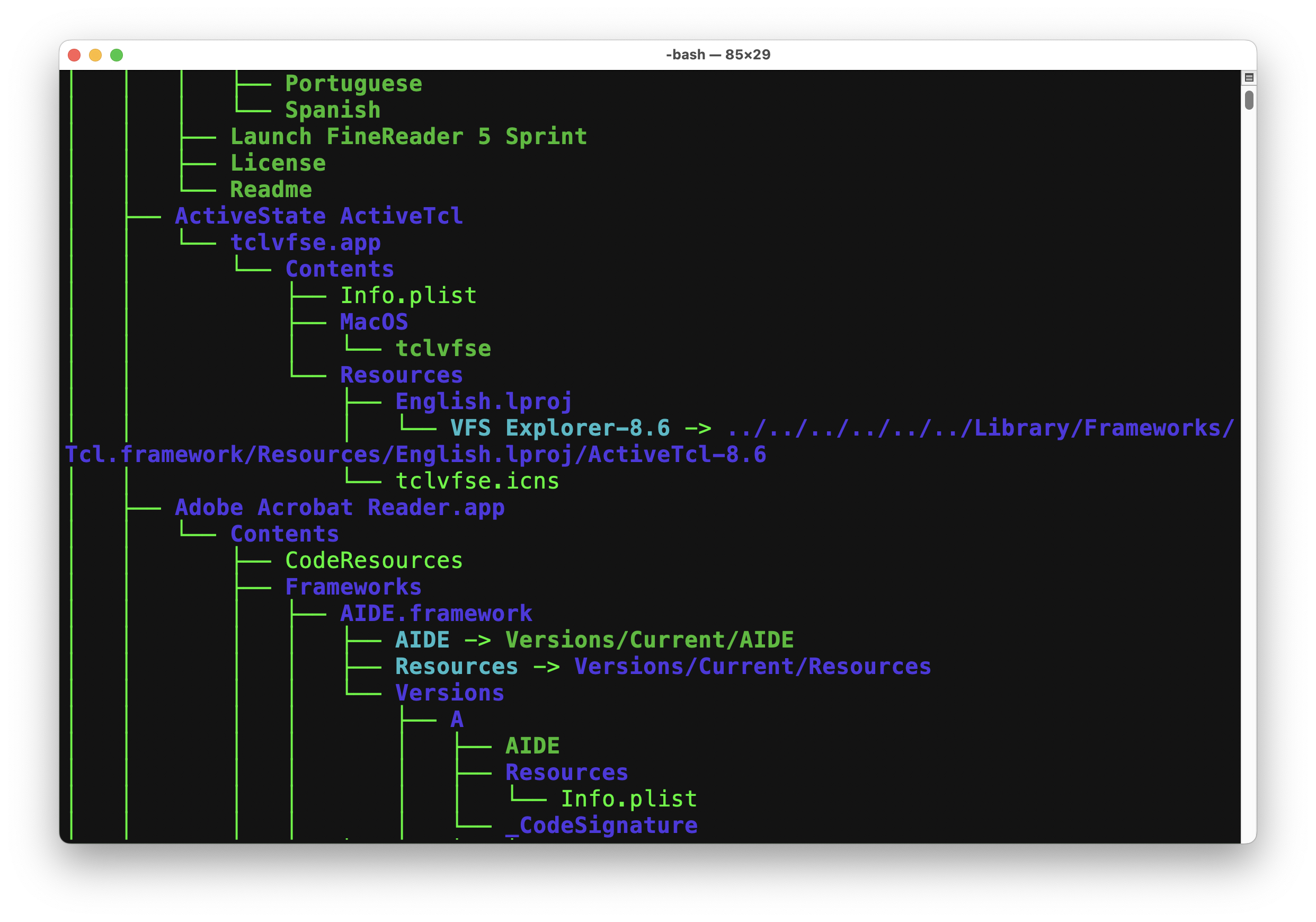Click 'Info.plist' under tclvfse.app Contents
Viewport: 1316px width, 922px height.
click(x=408, y=295)
